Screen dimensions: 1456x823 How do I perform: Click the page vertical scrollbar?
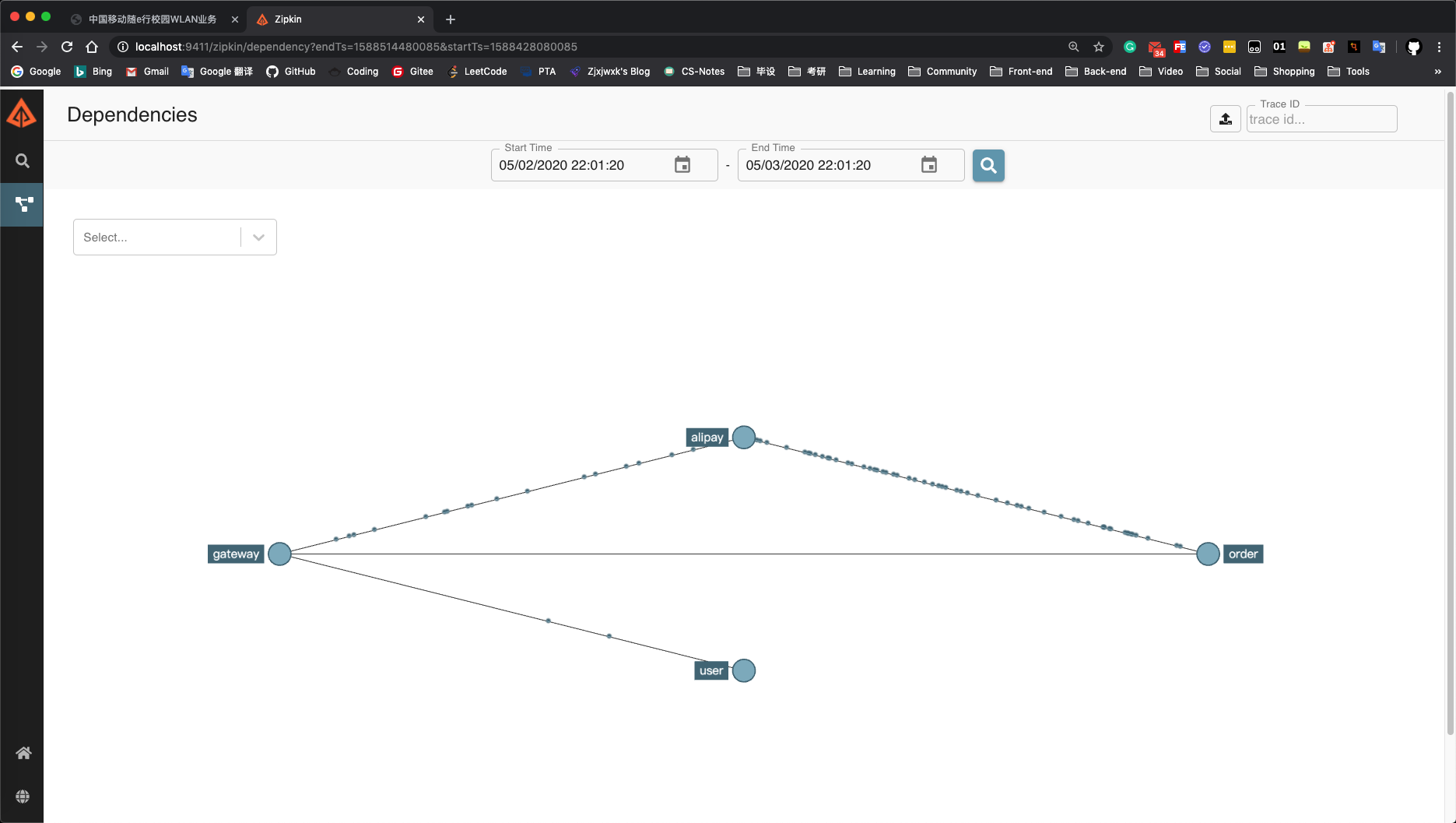click(1450, 413)
